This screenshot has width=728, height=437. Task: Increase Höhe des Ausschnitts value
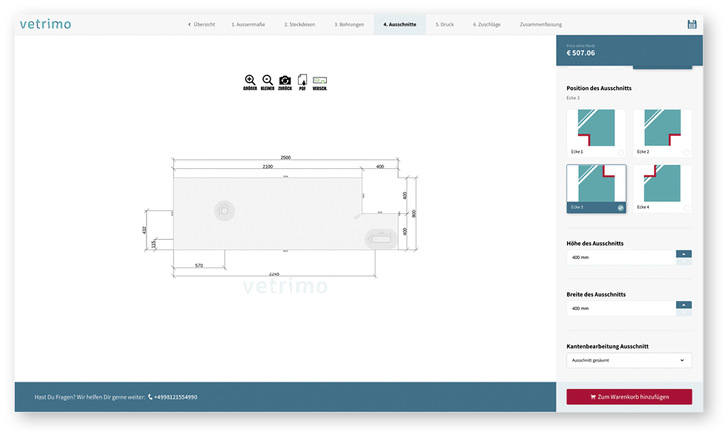point(684,254)
